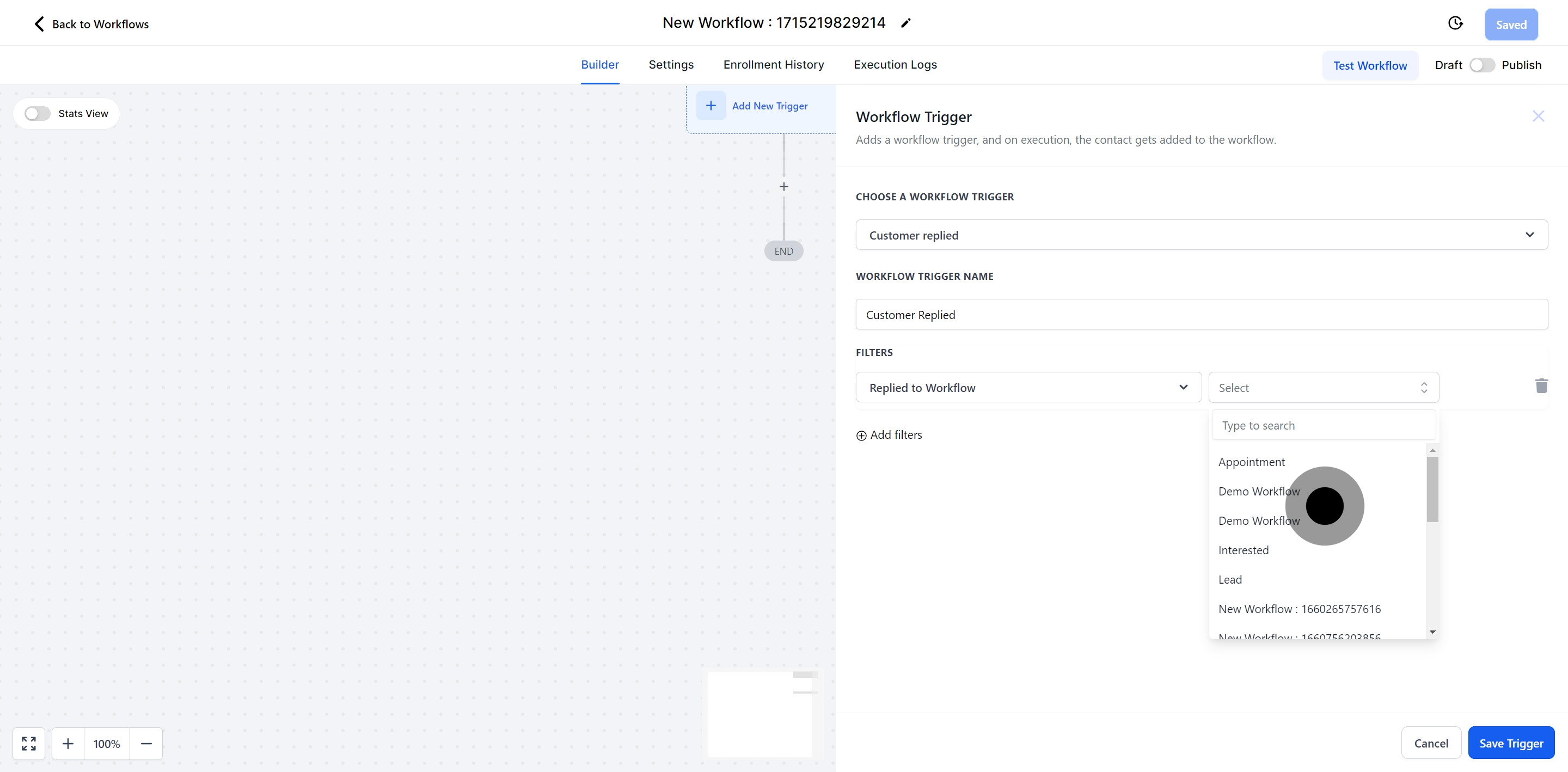Click the Save Trigger button

[x=1511, y=743]
